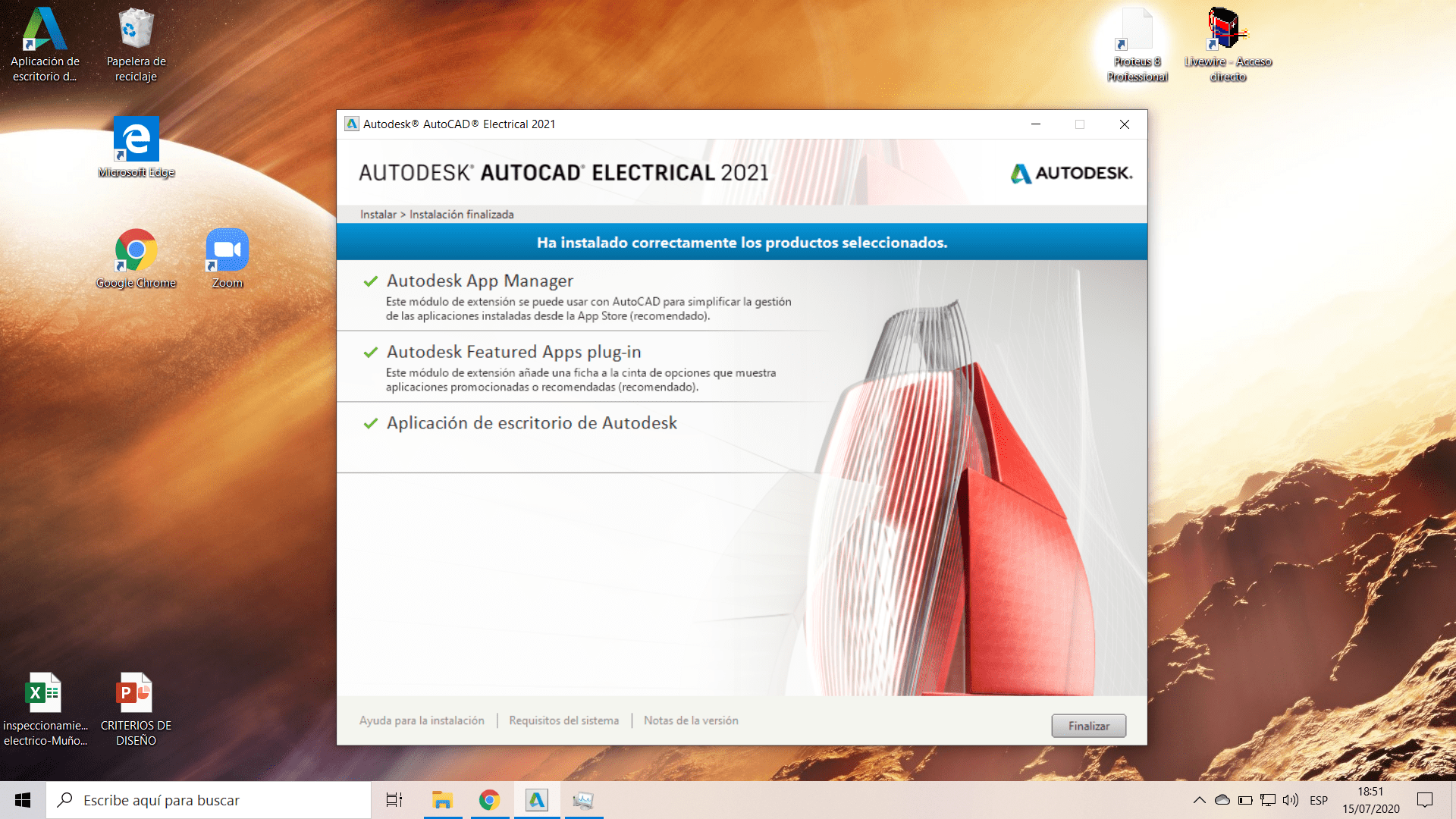Open the notification center icon
Screen dimensions: 1456x819
click(x=1425, y=800)
